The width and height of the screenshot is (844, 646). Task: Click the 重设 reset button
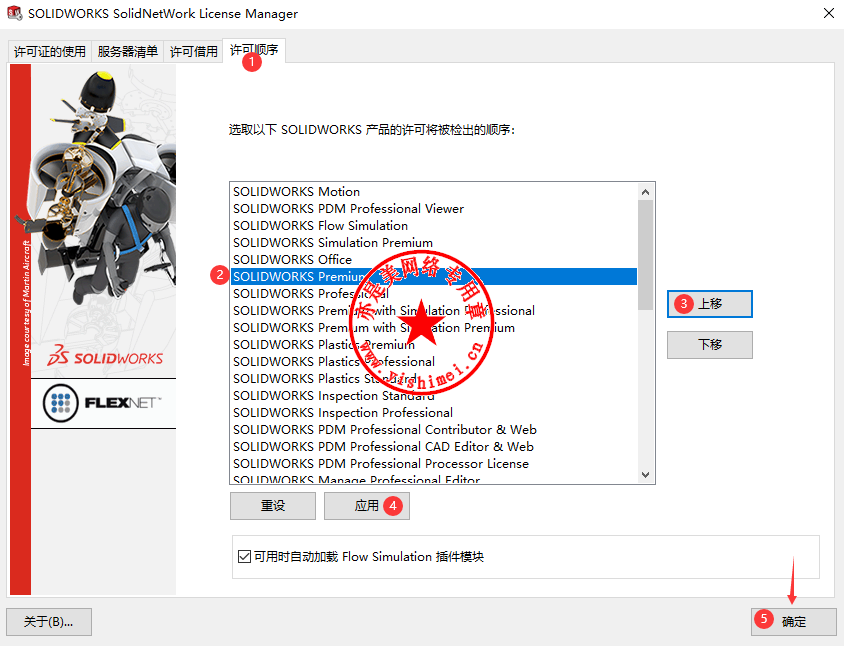click(273, 506)
